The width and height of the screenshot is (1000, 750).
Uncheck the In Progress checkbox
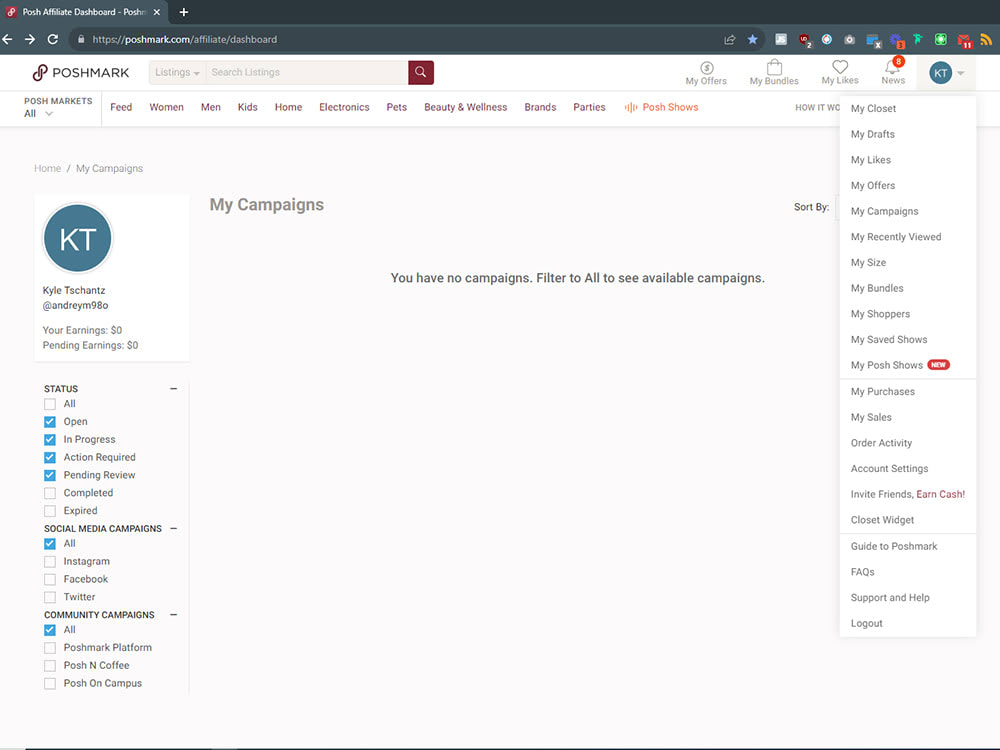pyautogui.click(x=50, y=439)
